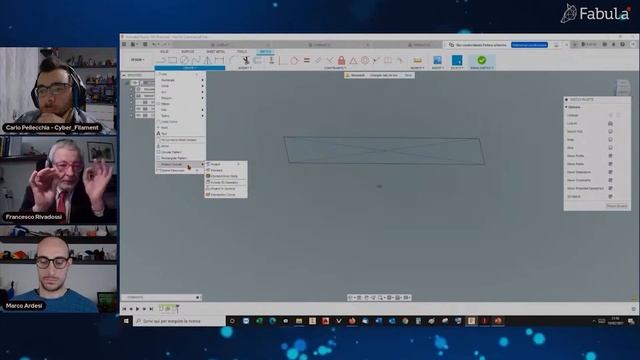The width and height of the screenshot is (640, 360).
Task: Select the Line tool in sketch toolbar
Action: [161, 60]
